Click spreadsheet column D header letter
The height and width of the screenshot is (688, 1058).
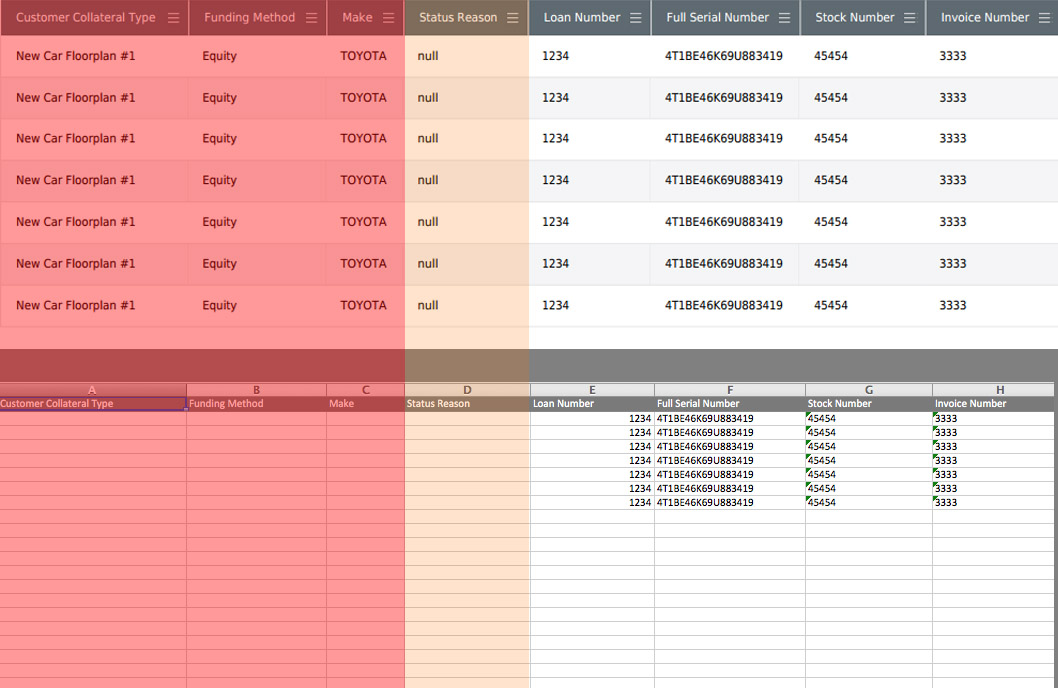[467, 390]
